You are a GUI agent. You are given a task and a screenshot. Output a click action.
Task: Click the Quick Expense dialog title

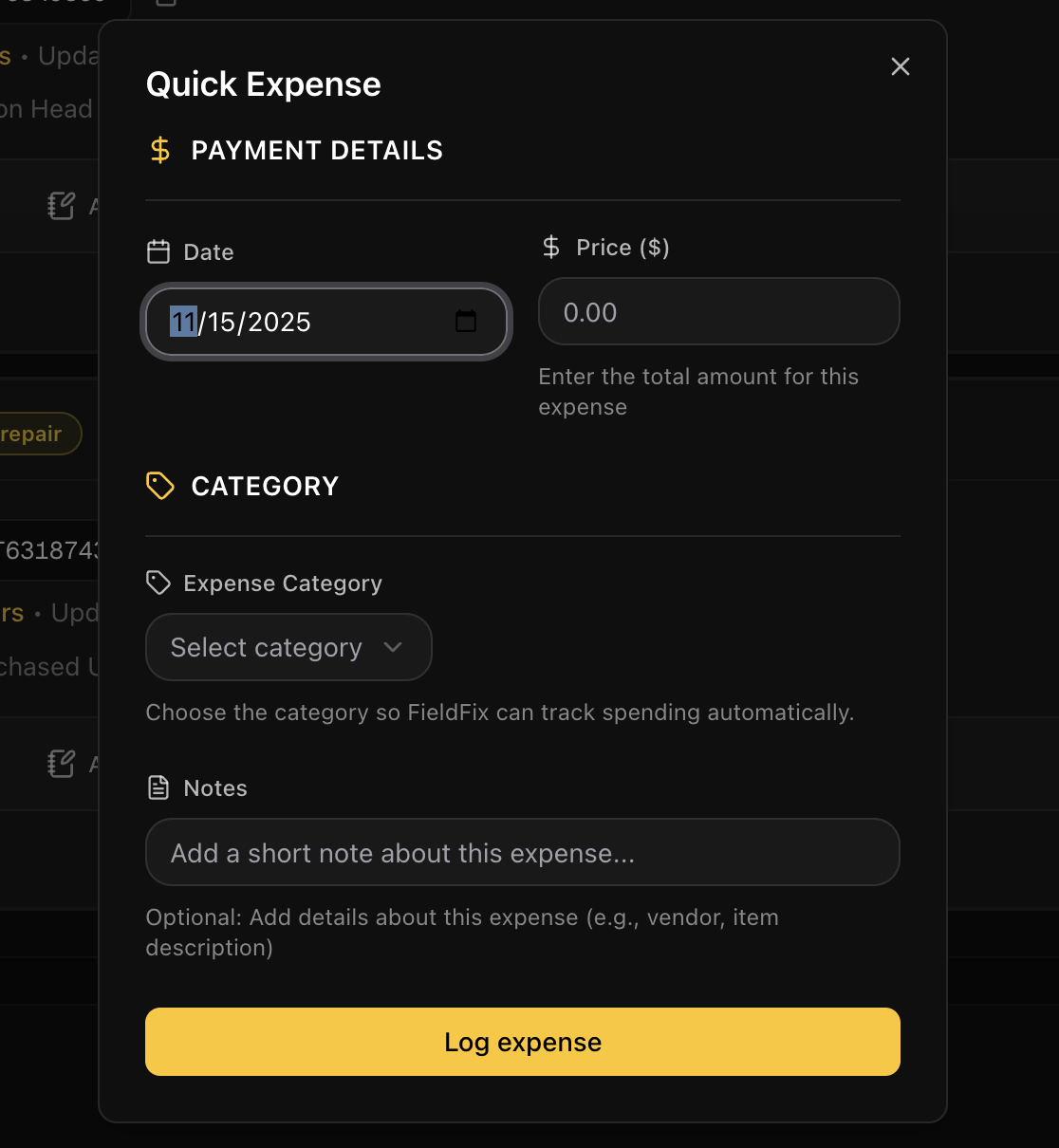[262, 83]
